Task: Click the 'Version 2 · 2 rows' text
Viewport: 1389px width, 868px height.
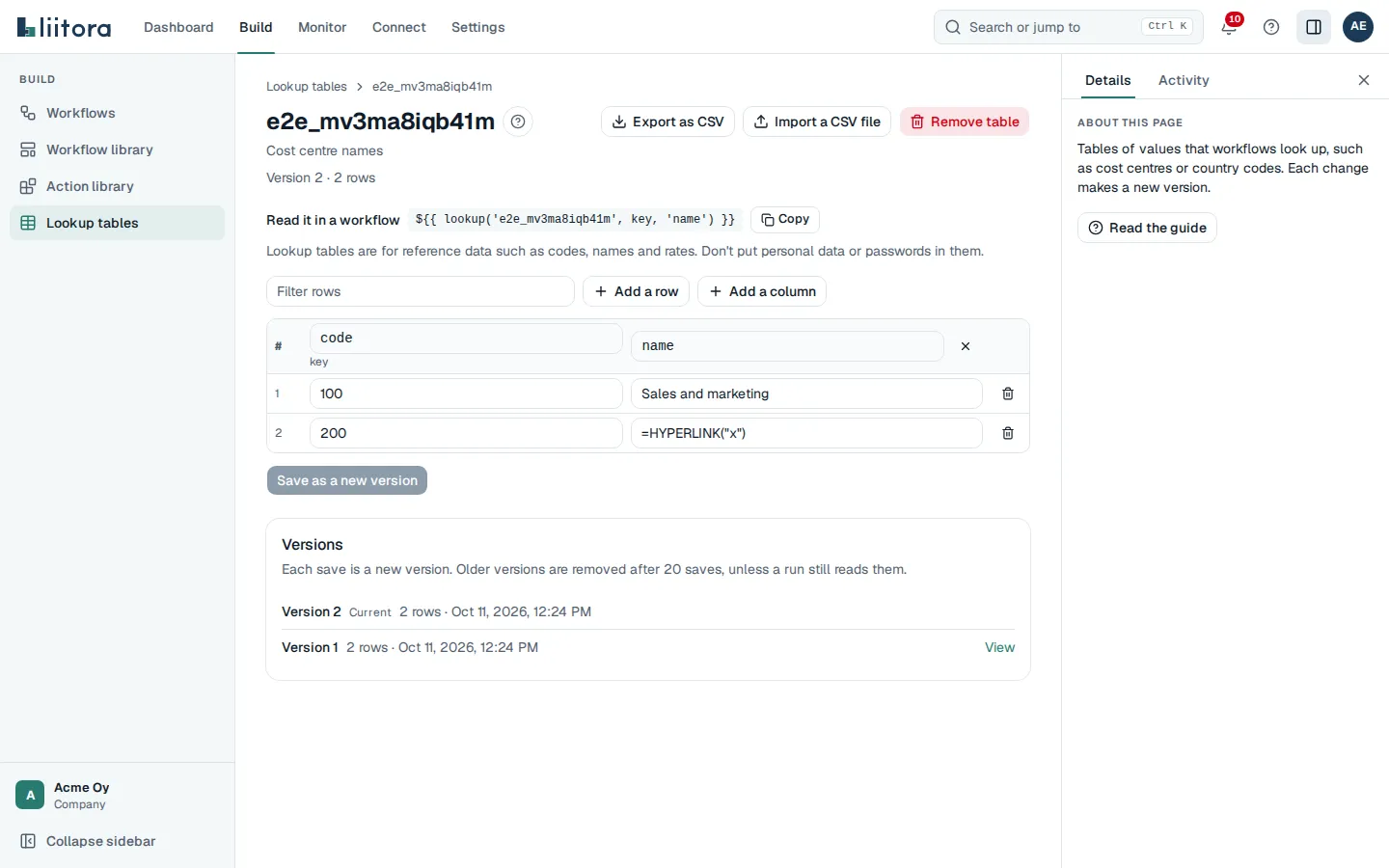Action: point(320,177)
